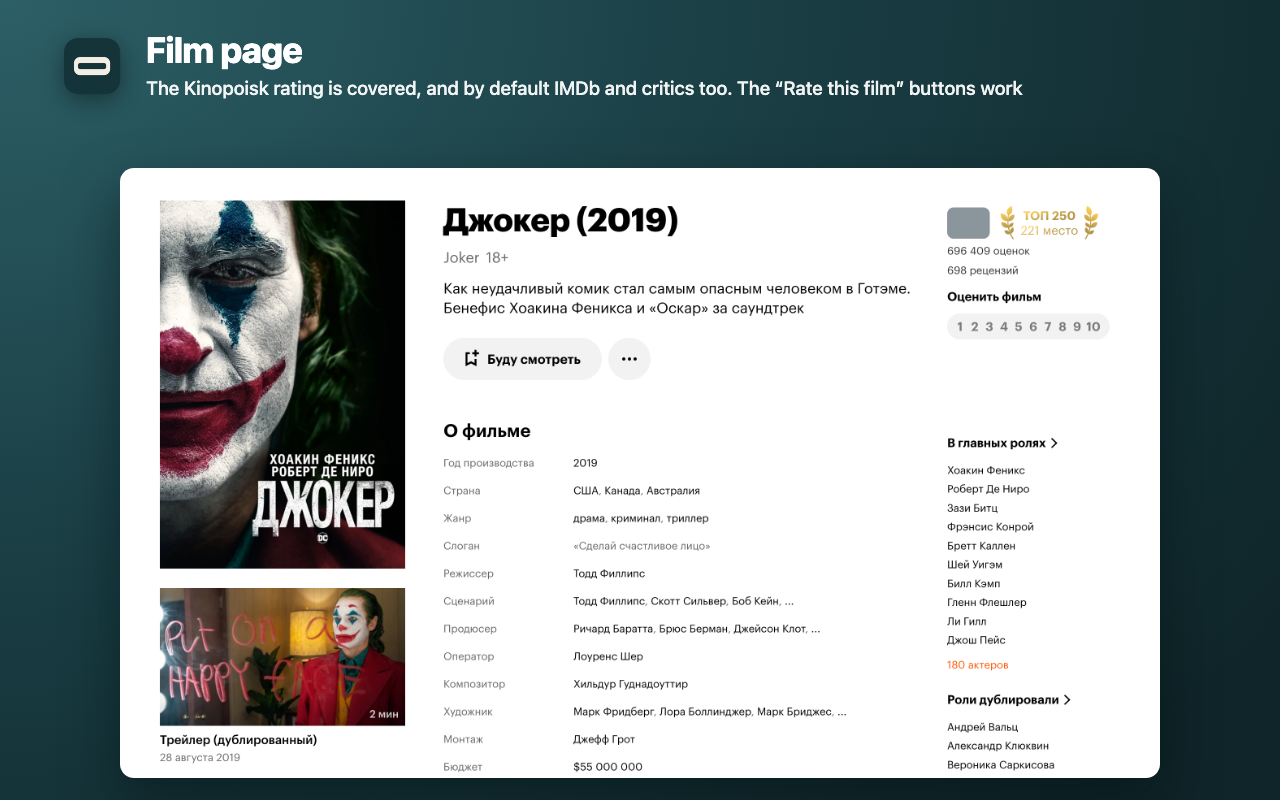Open the ТОП 250 laurel badge

click(x=1049, y=223)
